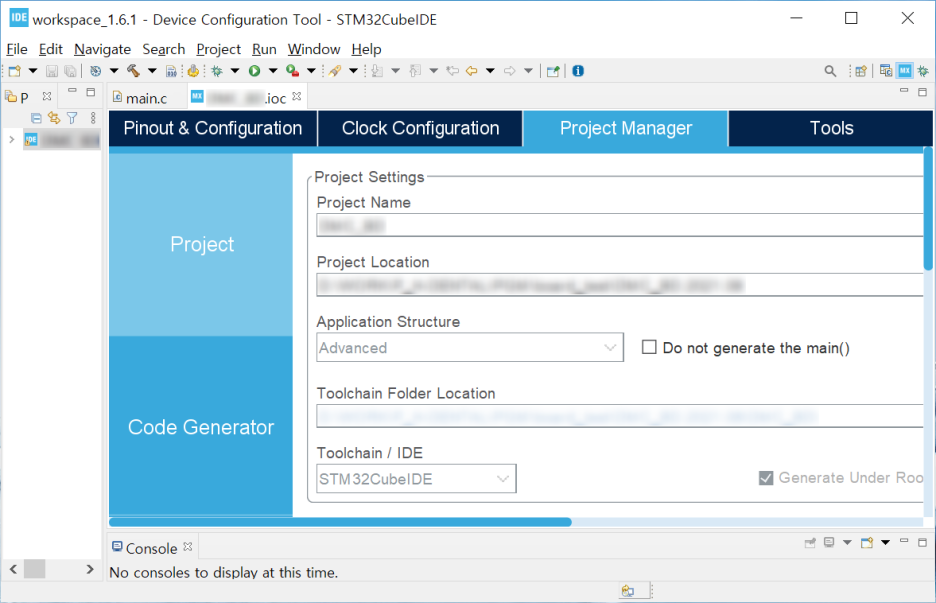Go back with the yellow arrow icon
Image resolution: width=936 pixels, height=603 pixels.
pos(472,71)
